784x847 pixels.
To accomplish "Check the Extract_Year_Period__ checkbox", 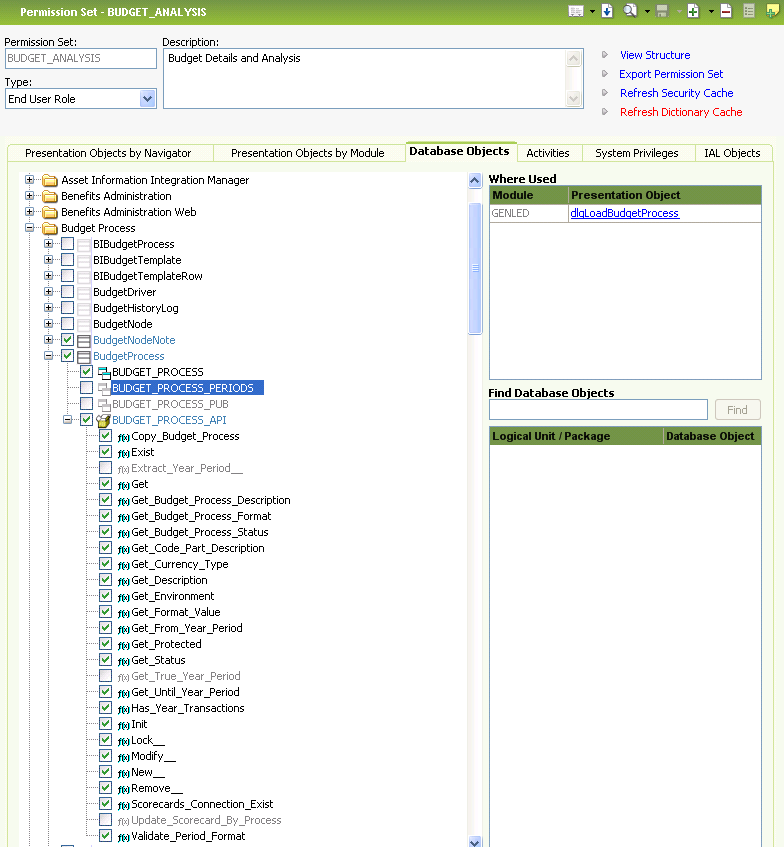I will 105,468.
